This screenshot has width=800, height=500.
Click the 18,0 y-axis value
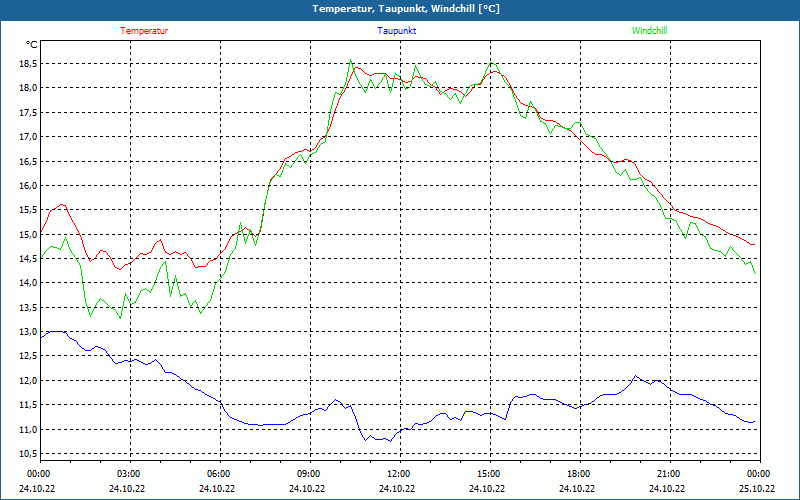(29, 88)
